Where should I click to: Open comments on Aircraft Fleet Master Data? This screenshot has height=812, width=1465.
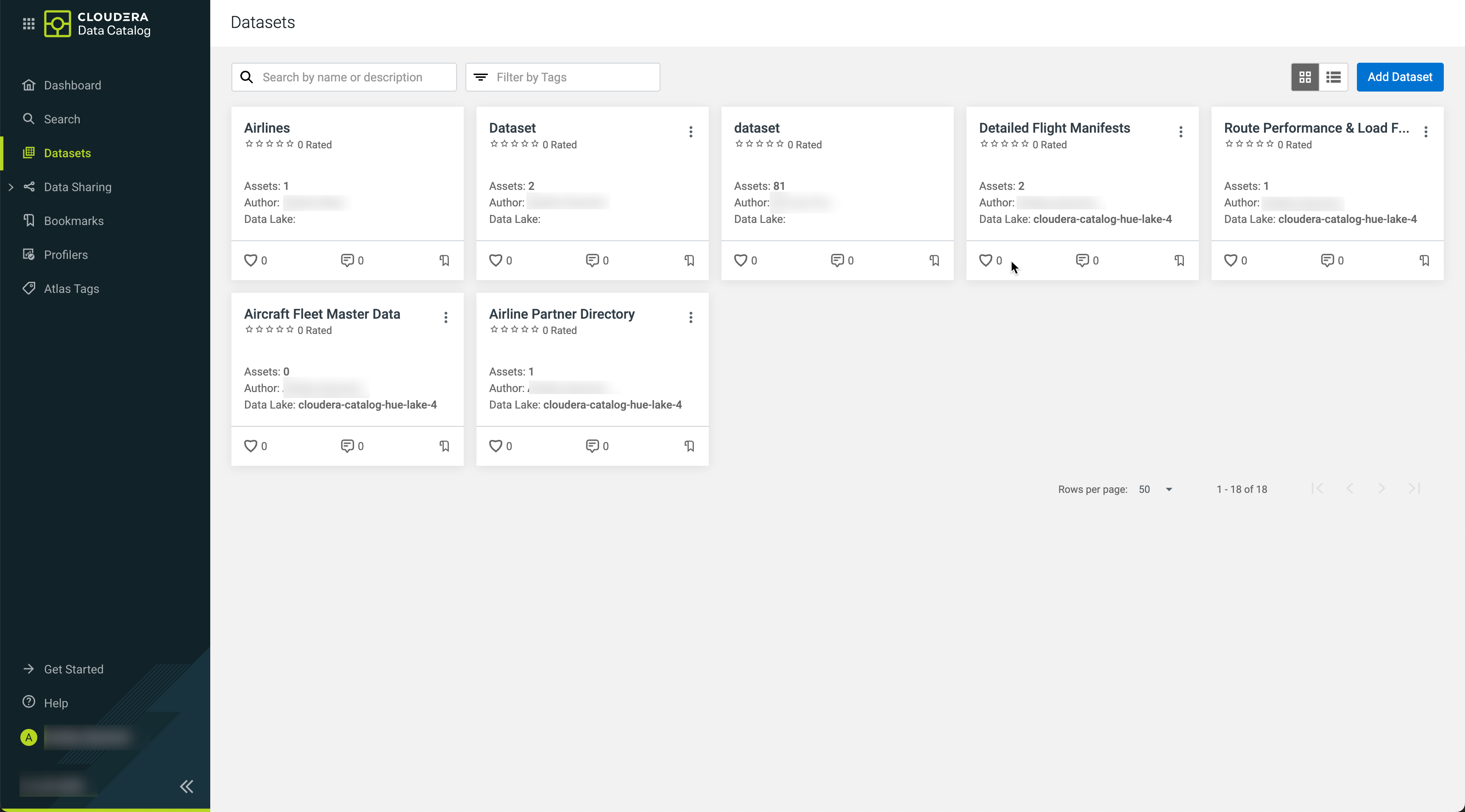pos(347,446)
